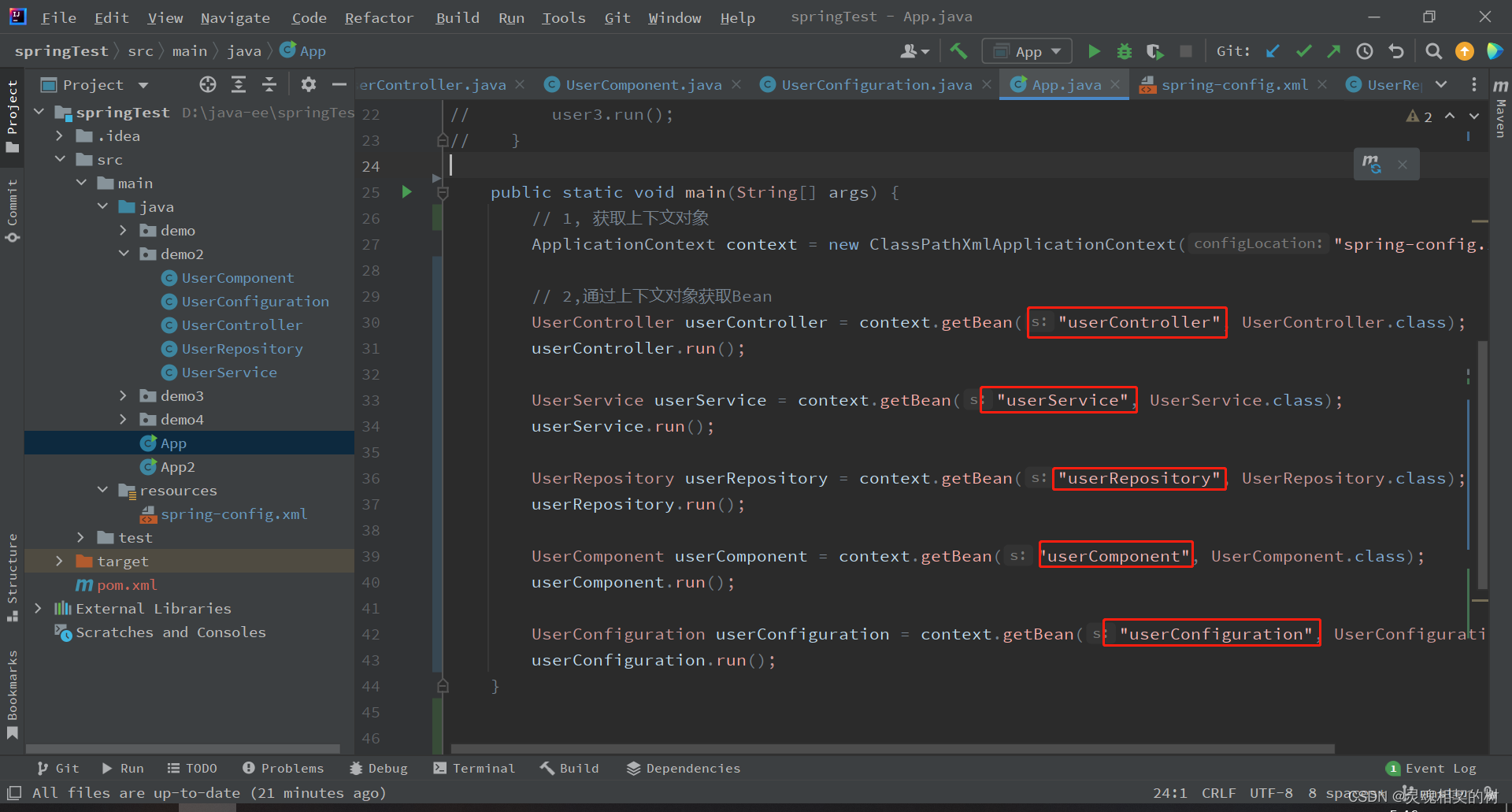Open the Commit tool window sidebar

pos(12,210)
